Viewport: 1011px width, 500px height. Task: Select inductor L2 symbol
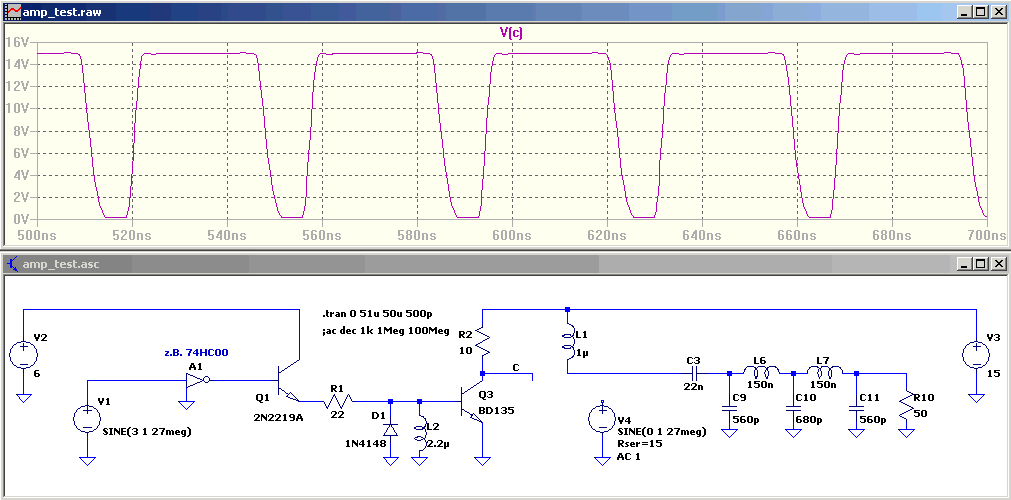tap(420, 434)
